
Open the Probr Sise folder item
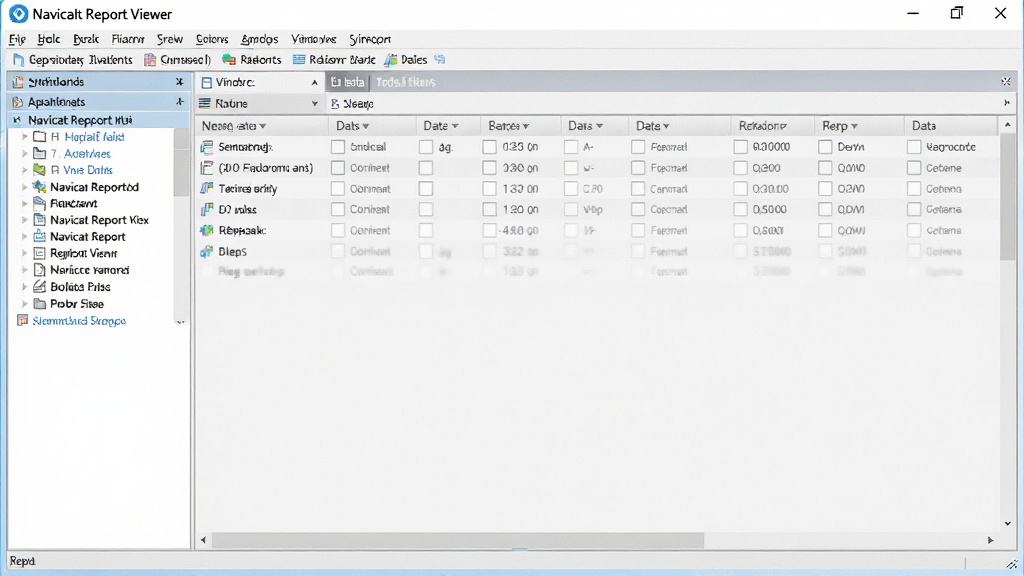[76, 304]
